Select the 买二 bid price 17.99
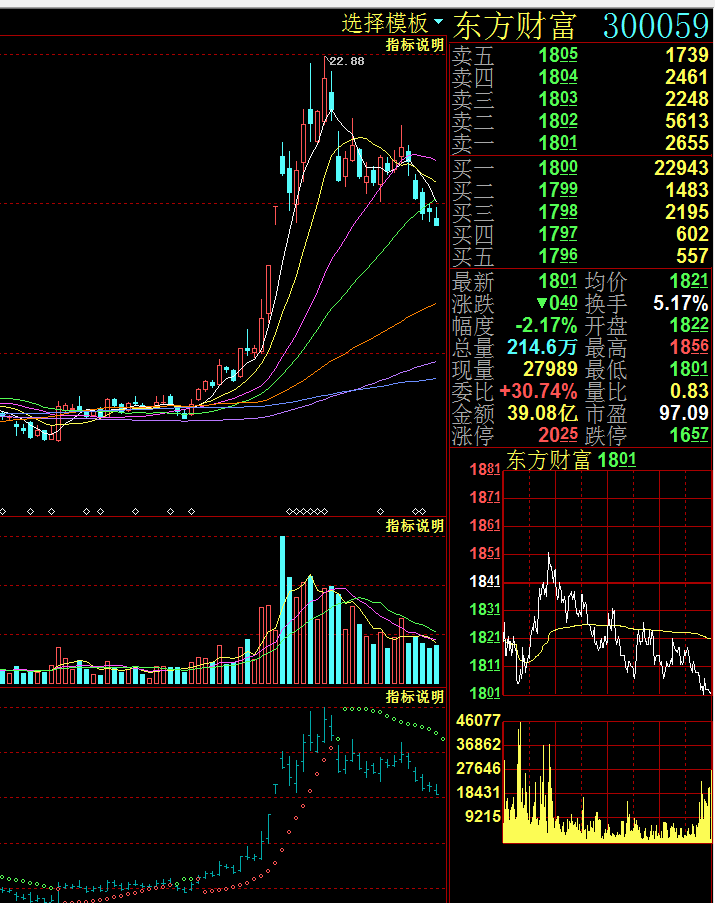Viewport: 715px width, 903px height. 558,190
